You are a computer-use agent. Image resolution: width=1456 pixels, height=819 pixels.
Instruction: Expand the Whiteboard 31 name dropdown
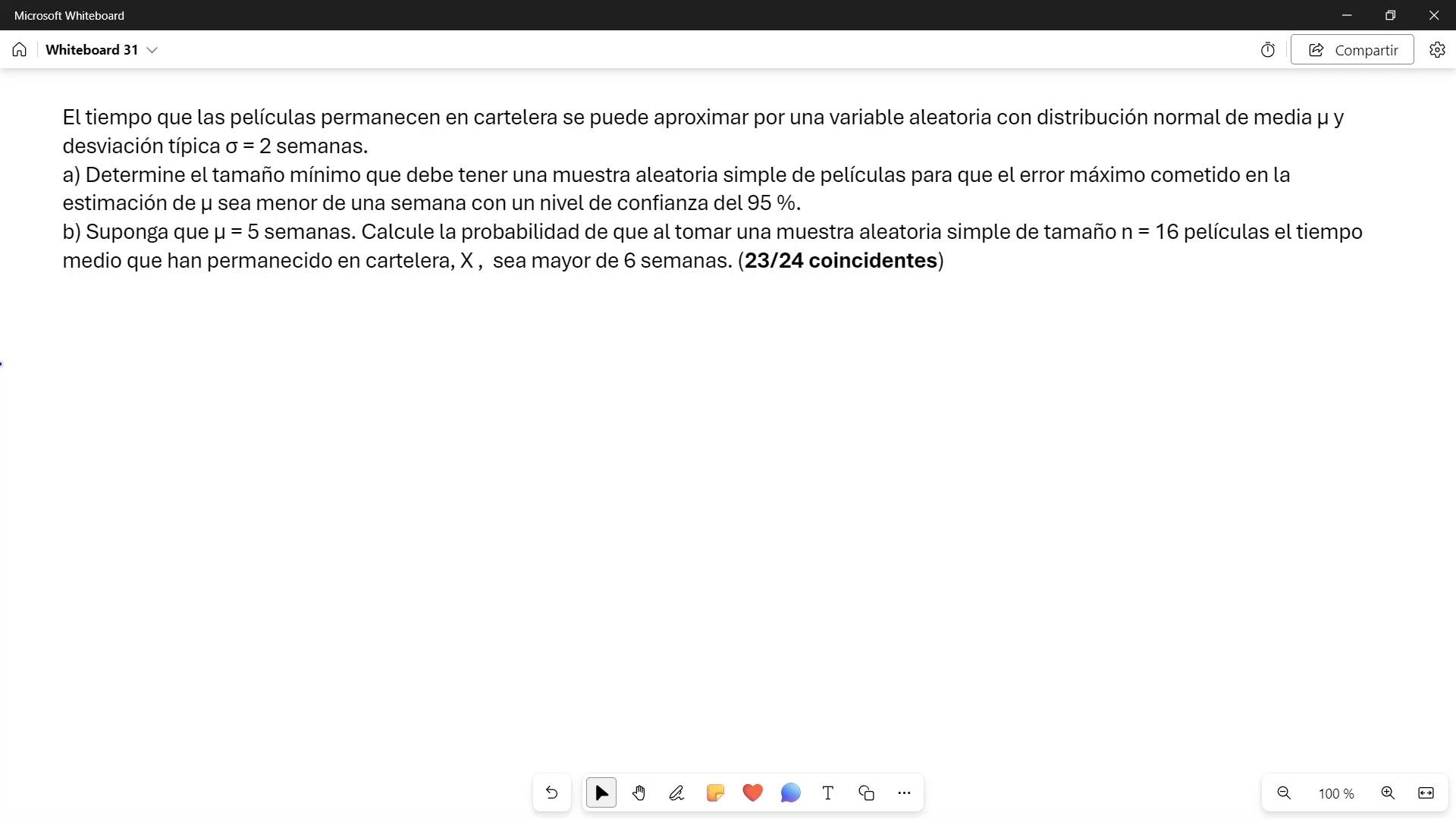pyautogui.click(x=152, y=50)
